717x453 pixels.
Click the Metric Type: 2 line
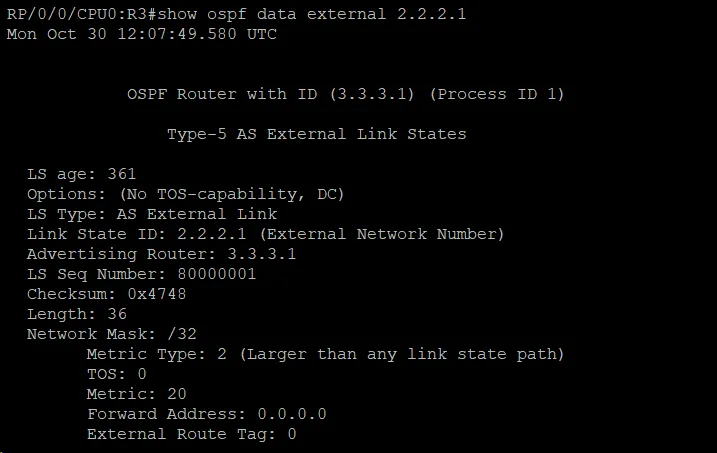(x=326, y=354)
